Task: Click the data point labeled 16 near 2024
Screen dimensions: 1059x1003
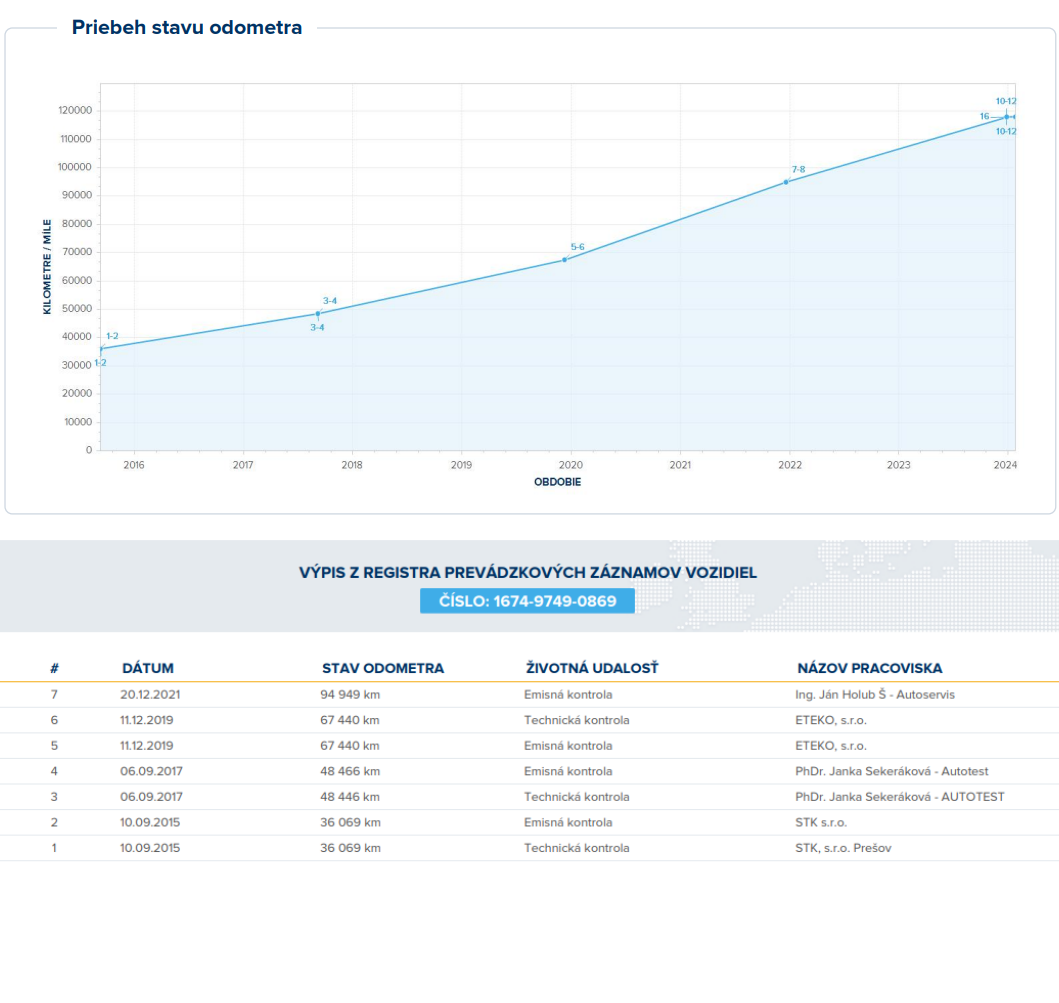Action: (x=1006, y=117)
